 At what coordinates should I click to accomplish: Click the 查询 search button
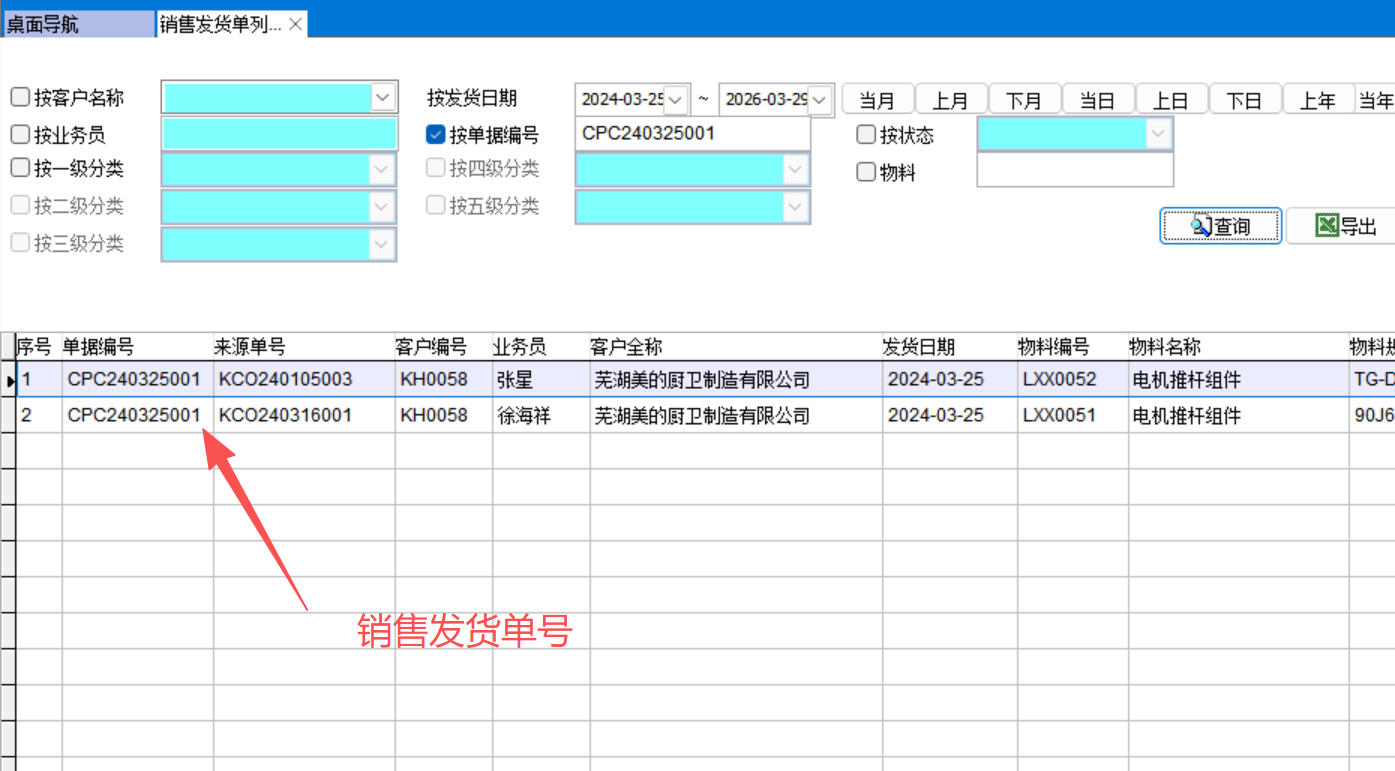(1220, 227)
